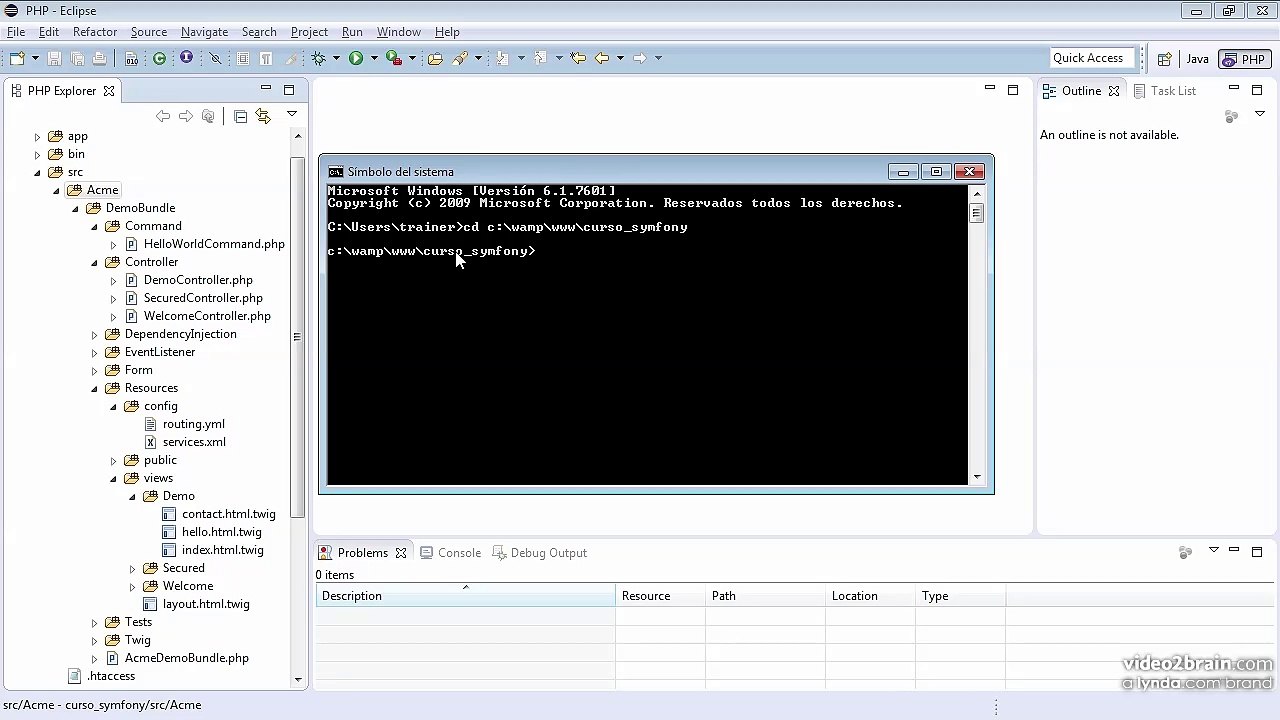Sort Problems by Resource column

click(660, 596)
